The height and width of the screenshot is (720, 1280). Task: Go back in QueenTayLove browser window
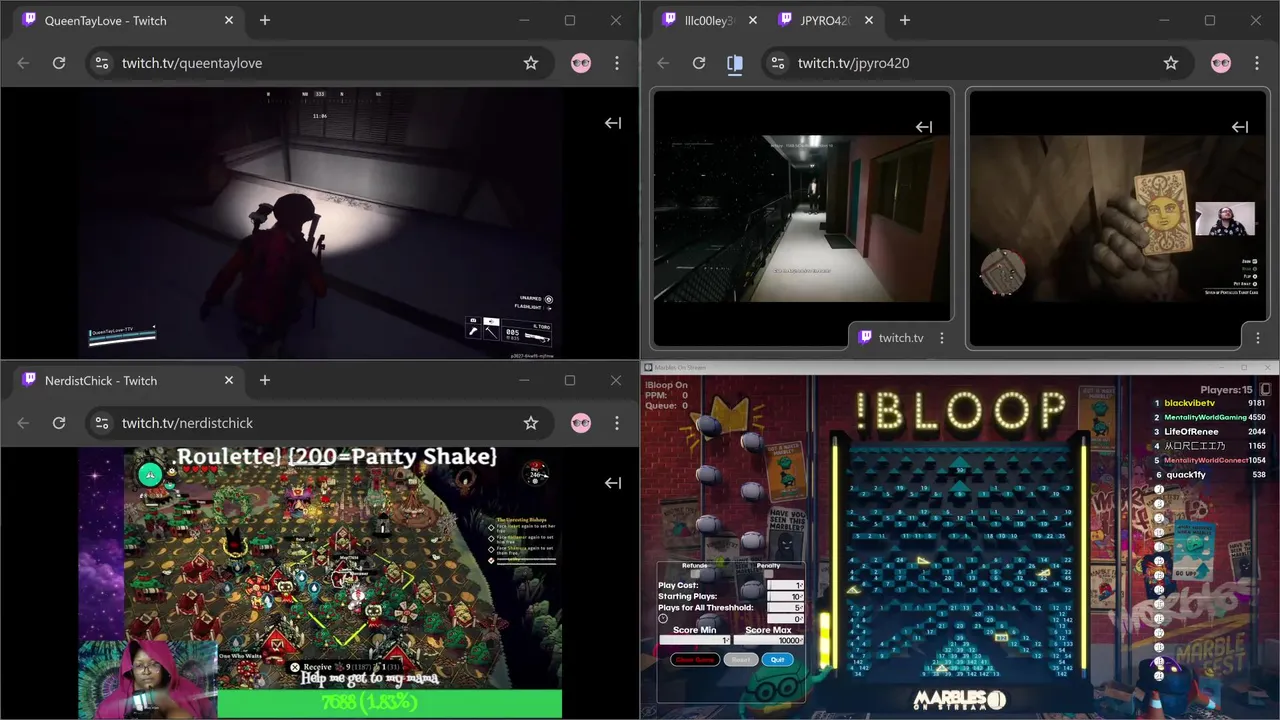(x=23, y=63)
